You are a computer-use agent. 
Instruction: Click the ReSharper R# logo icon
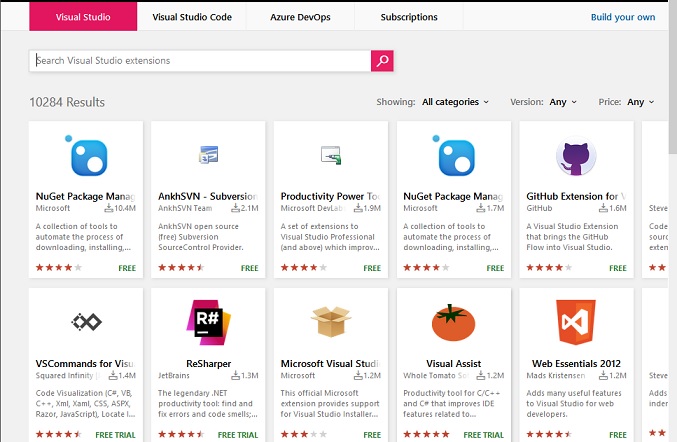209,322
